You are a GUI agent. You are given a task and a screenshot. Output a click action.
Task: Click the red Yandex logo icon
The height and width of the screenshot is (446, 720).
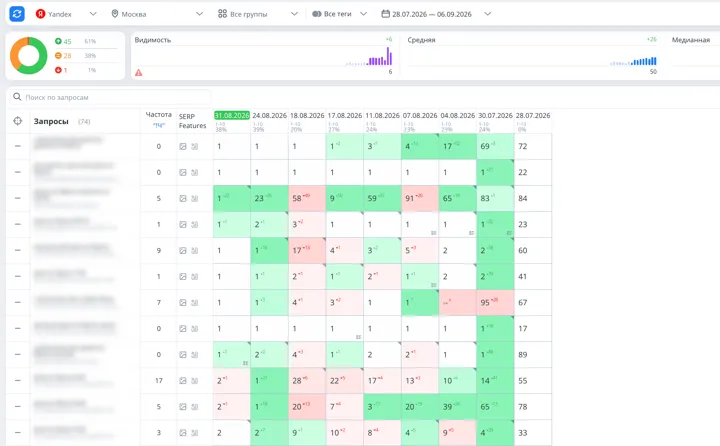pyautogui.click(x=40, y=14)
